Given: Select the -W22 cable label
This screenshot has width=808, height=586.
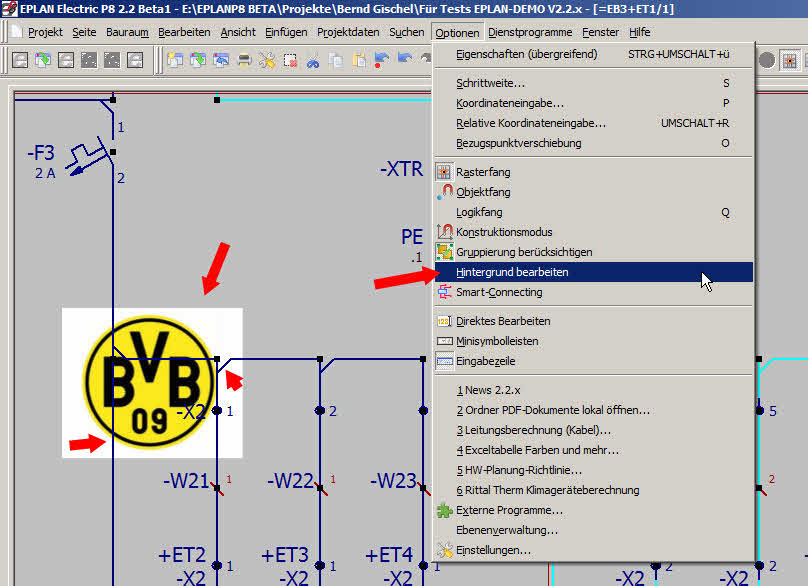Looking at the screenshot, I should point(290,481).
